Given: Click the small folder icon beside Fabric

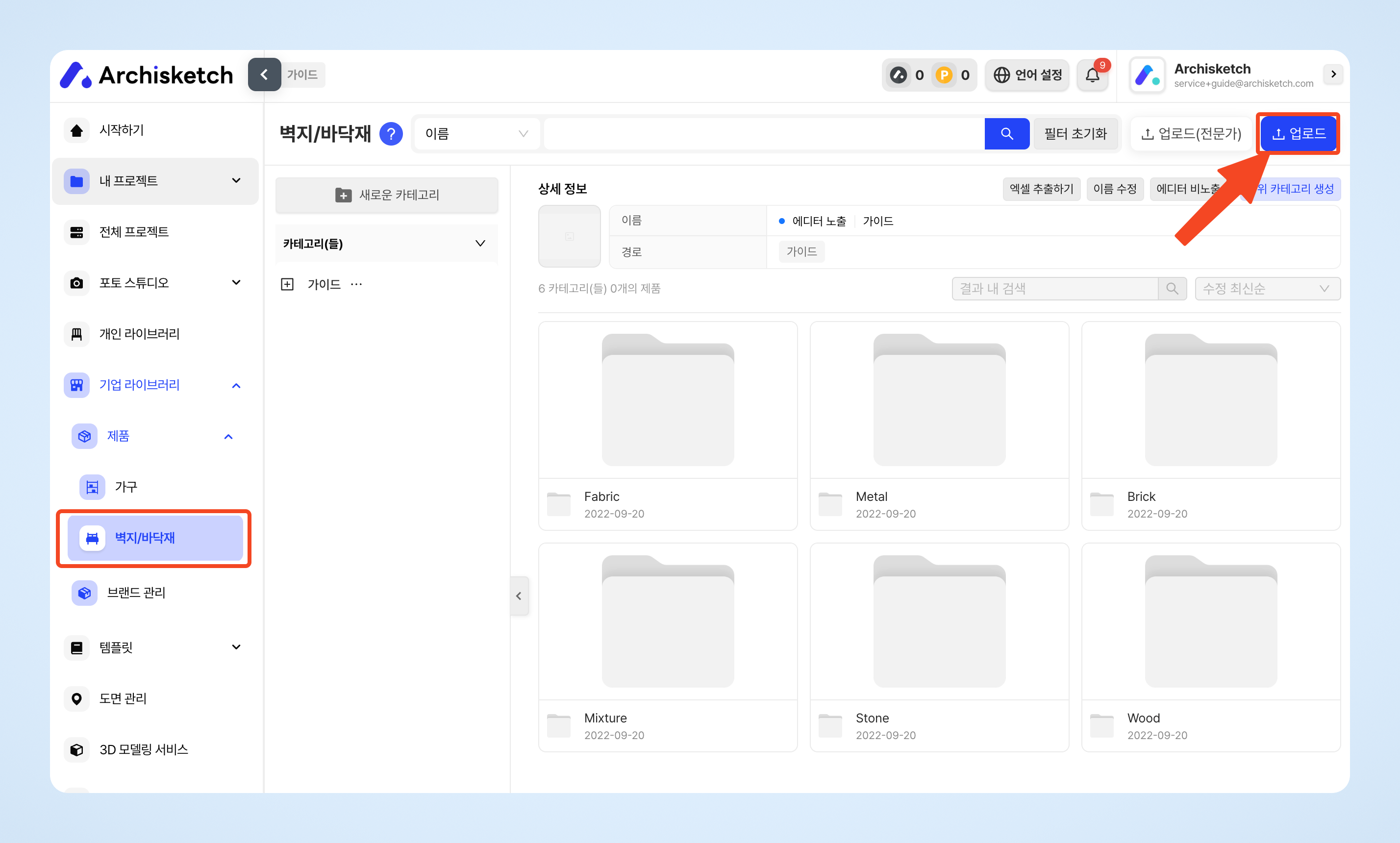Looking at the screenshot, I should point(558,504).
